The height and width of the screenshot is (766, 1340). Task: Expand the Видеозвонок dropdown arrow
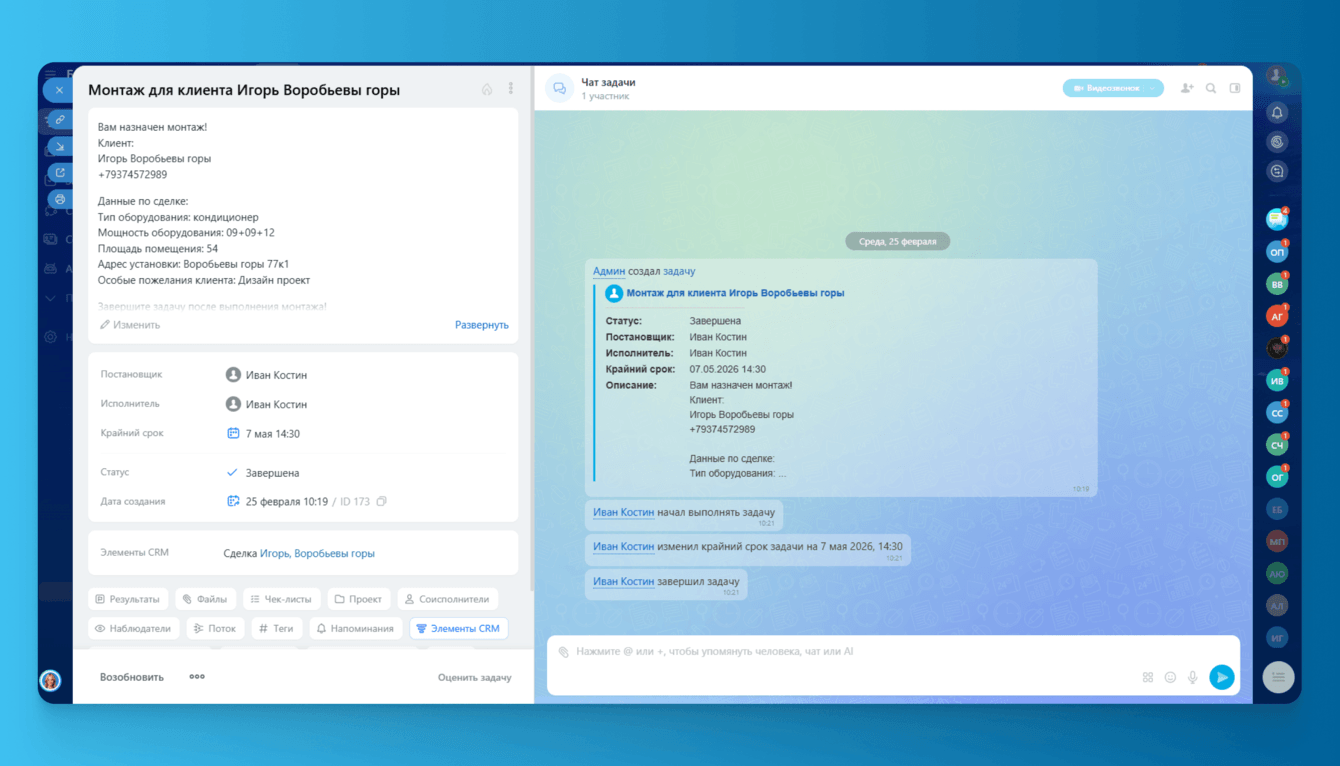coord(1153,88)
